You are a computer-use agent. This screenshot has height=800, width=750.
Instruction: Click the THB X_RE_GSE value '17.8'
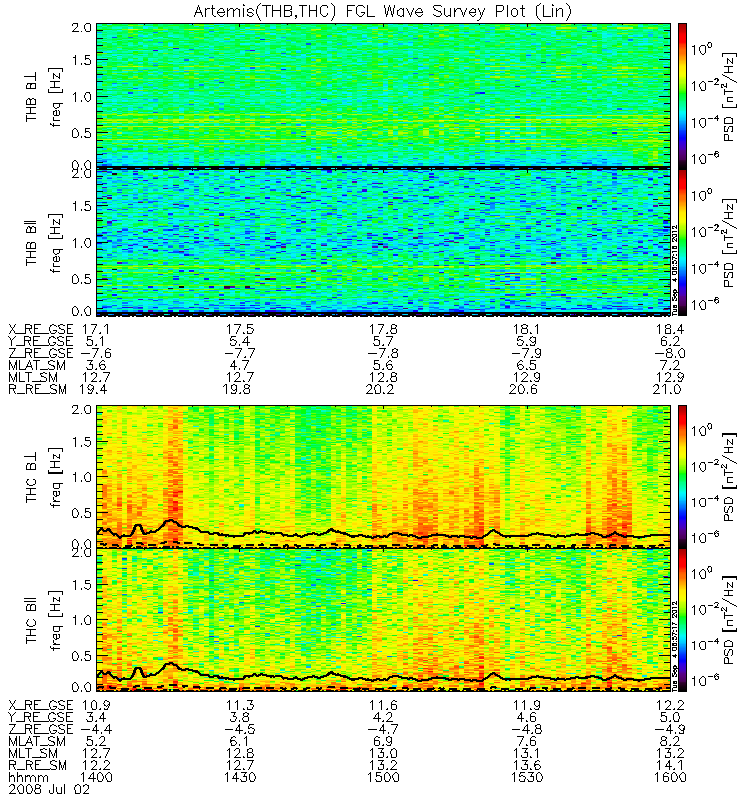(383, 329)
